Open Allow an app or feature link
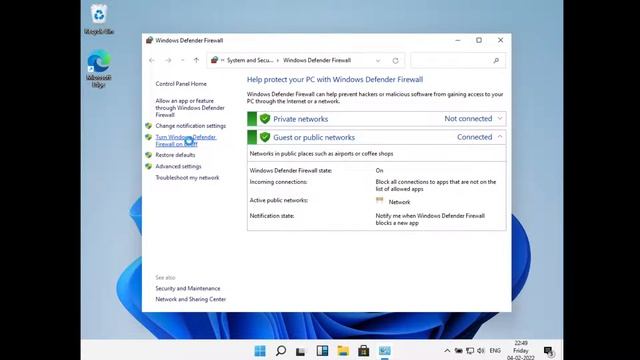Image resolution: width=640 pixels, height=360 pixels. 190,108
